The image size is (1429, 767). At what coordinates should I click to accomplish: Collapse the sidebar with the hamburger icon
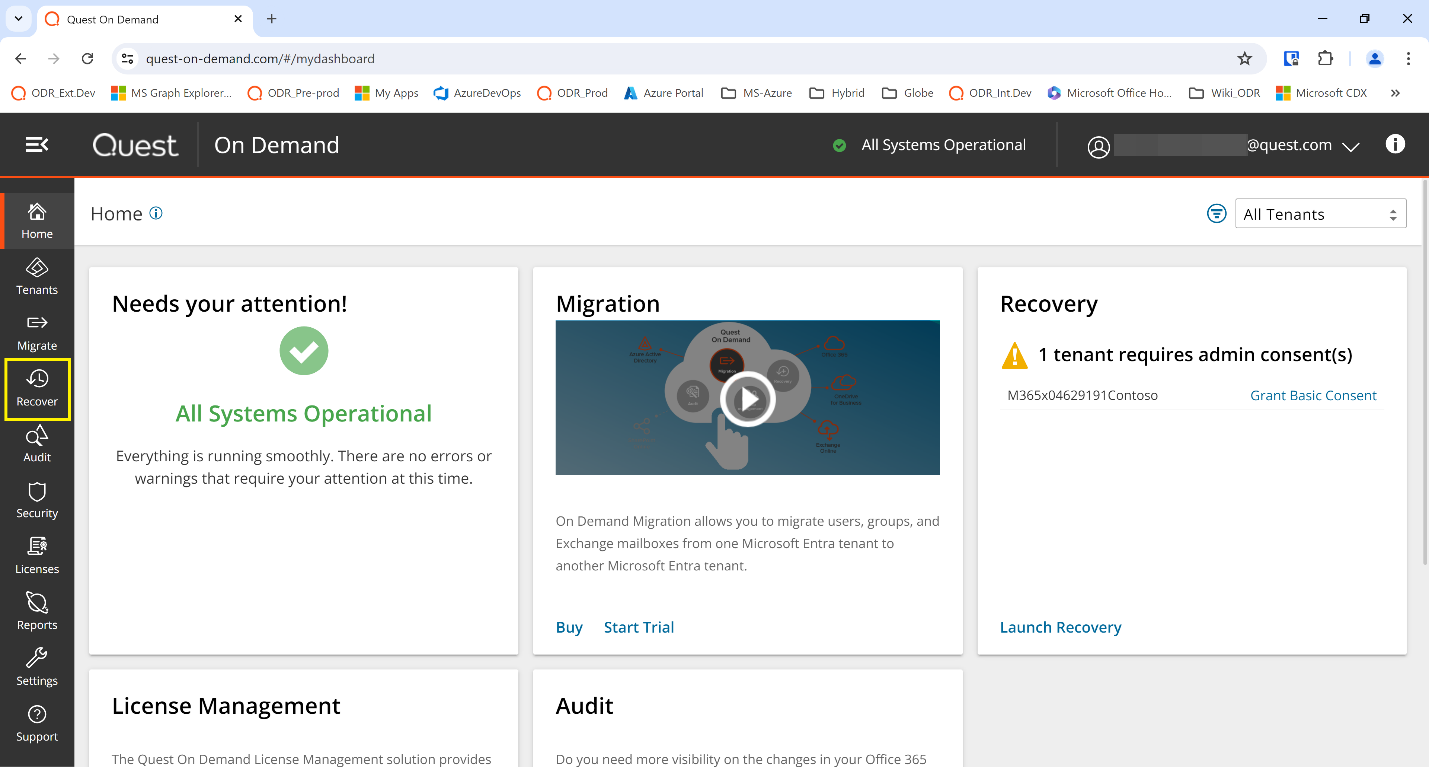click(x=37, y=145)
